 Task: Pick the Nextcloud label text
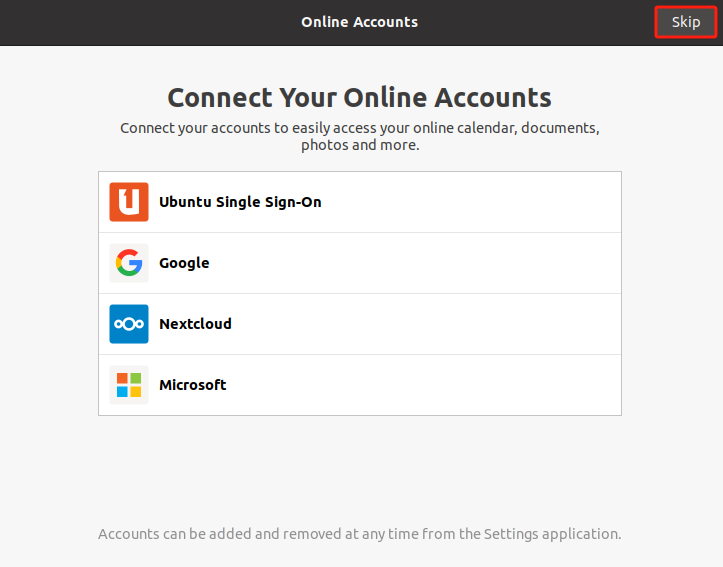click(x=195, y=324)
